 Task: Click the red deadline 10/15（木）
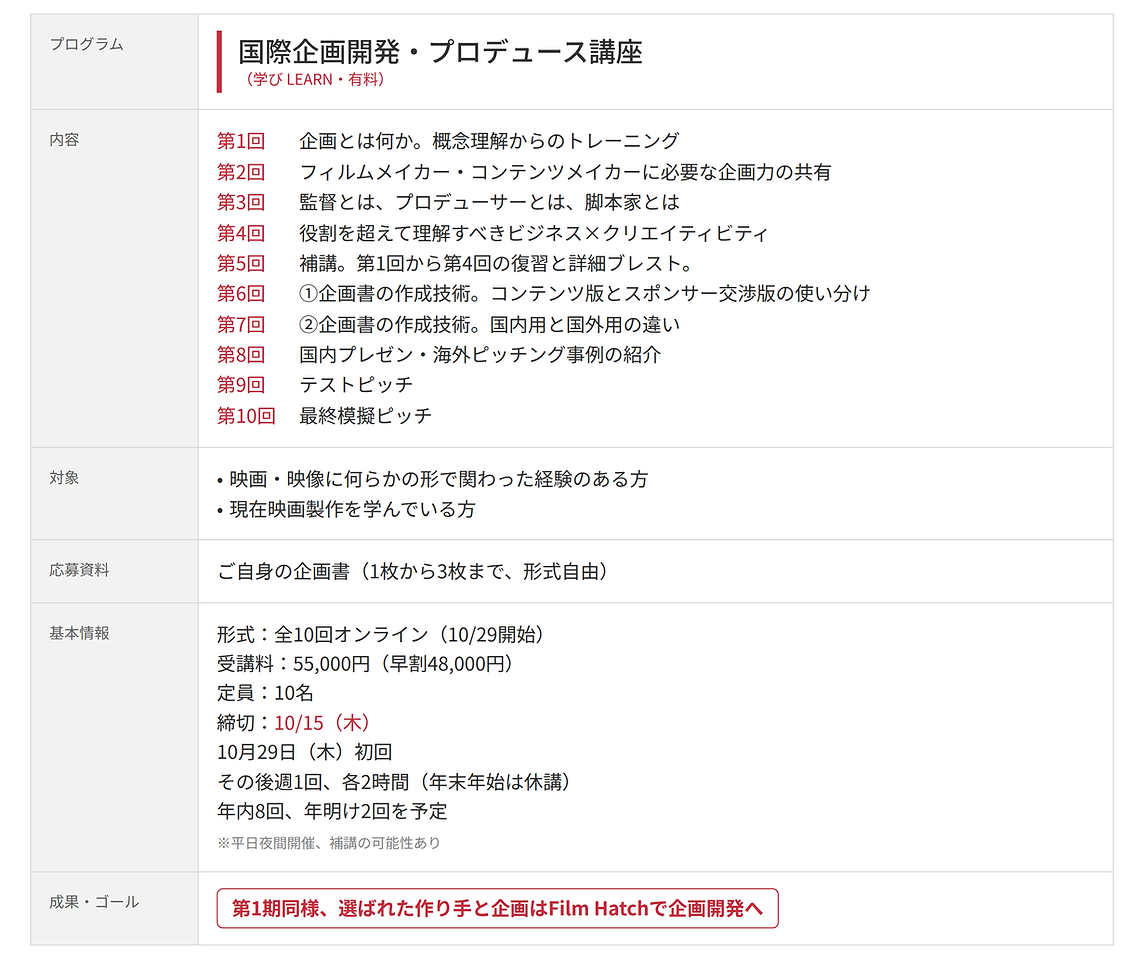[x=322, y=723]
